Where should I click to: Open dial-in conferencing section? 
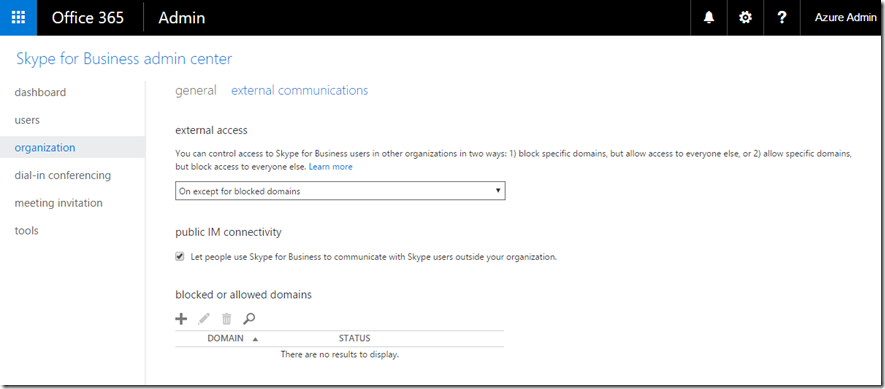pos(63,175)
